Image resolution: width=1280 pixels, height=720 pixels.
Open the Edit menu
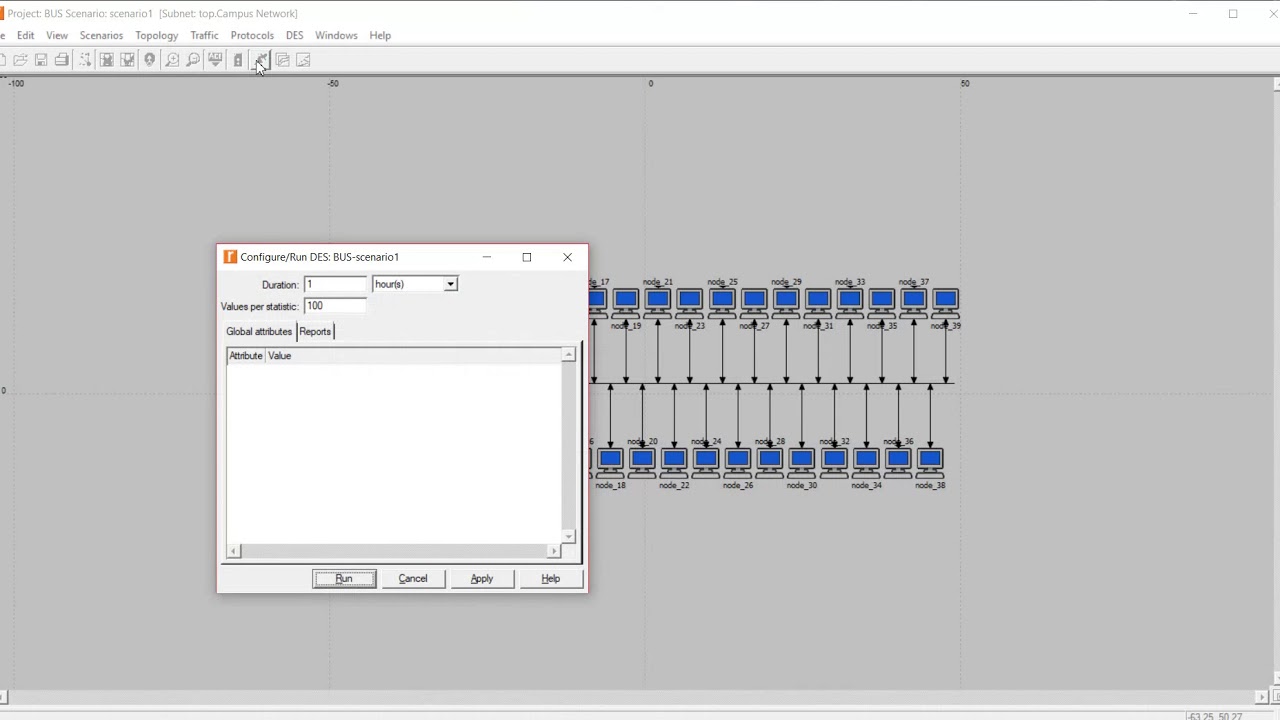pyautogui.click(x=26, y=35)
